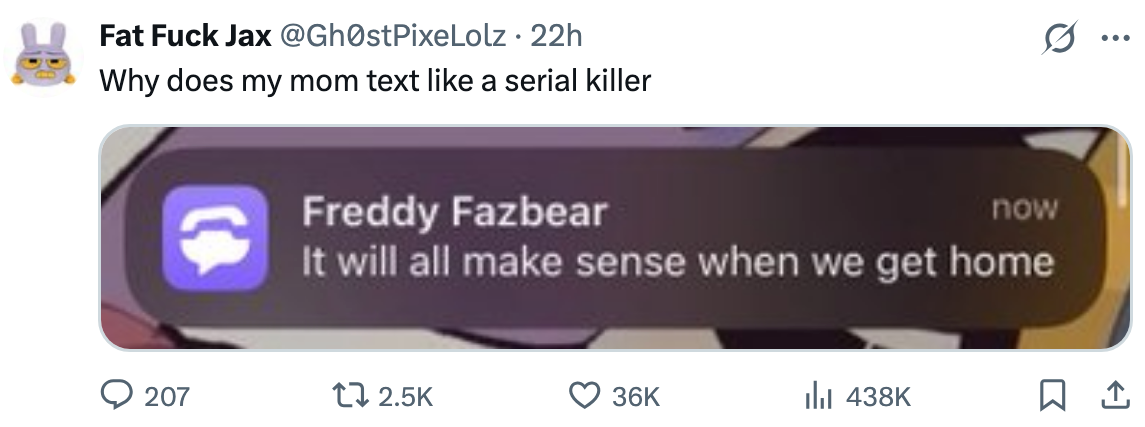Like the tweet with the heart icon

(585, 397)
